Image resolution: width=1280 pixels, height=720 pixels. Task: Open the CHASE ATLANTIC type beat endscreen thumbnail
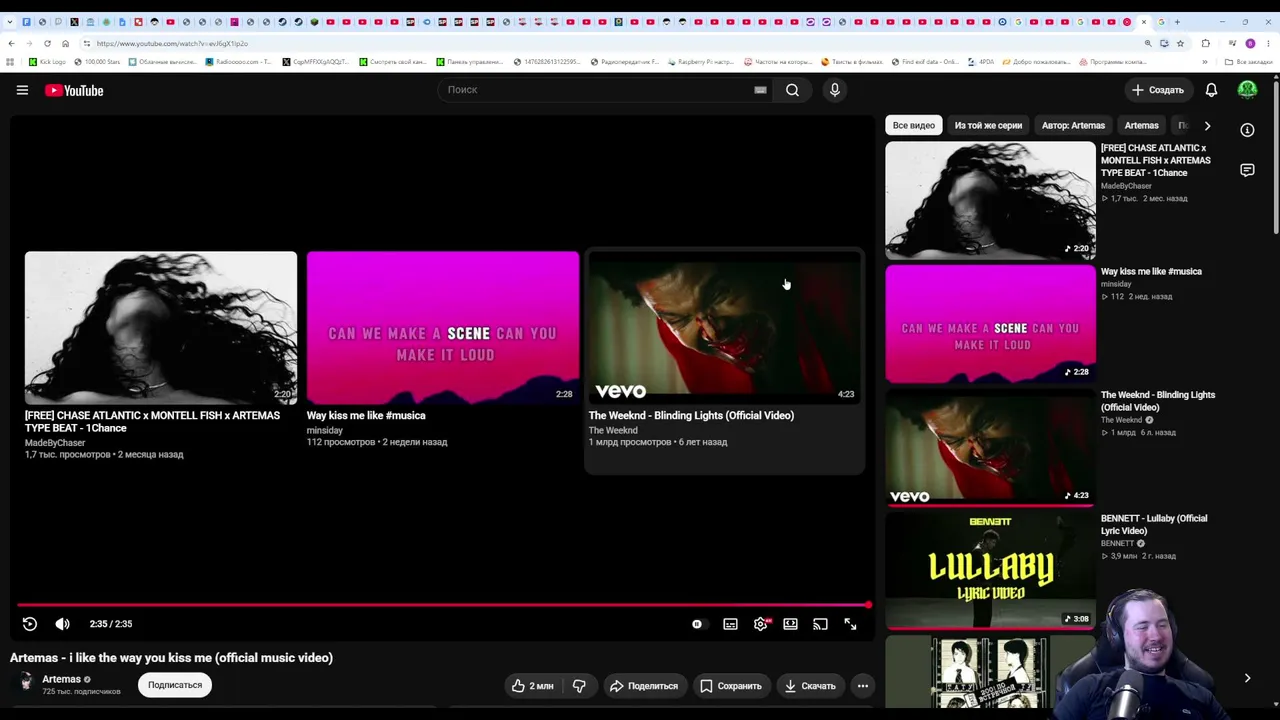pos(161,328)
